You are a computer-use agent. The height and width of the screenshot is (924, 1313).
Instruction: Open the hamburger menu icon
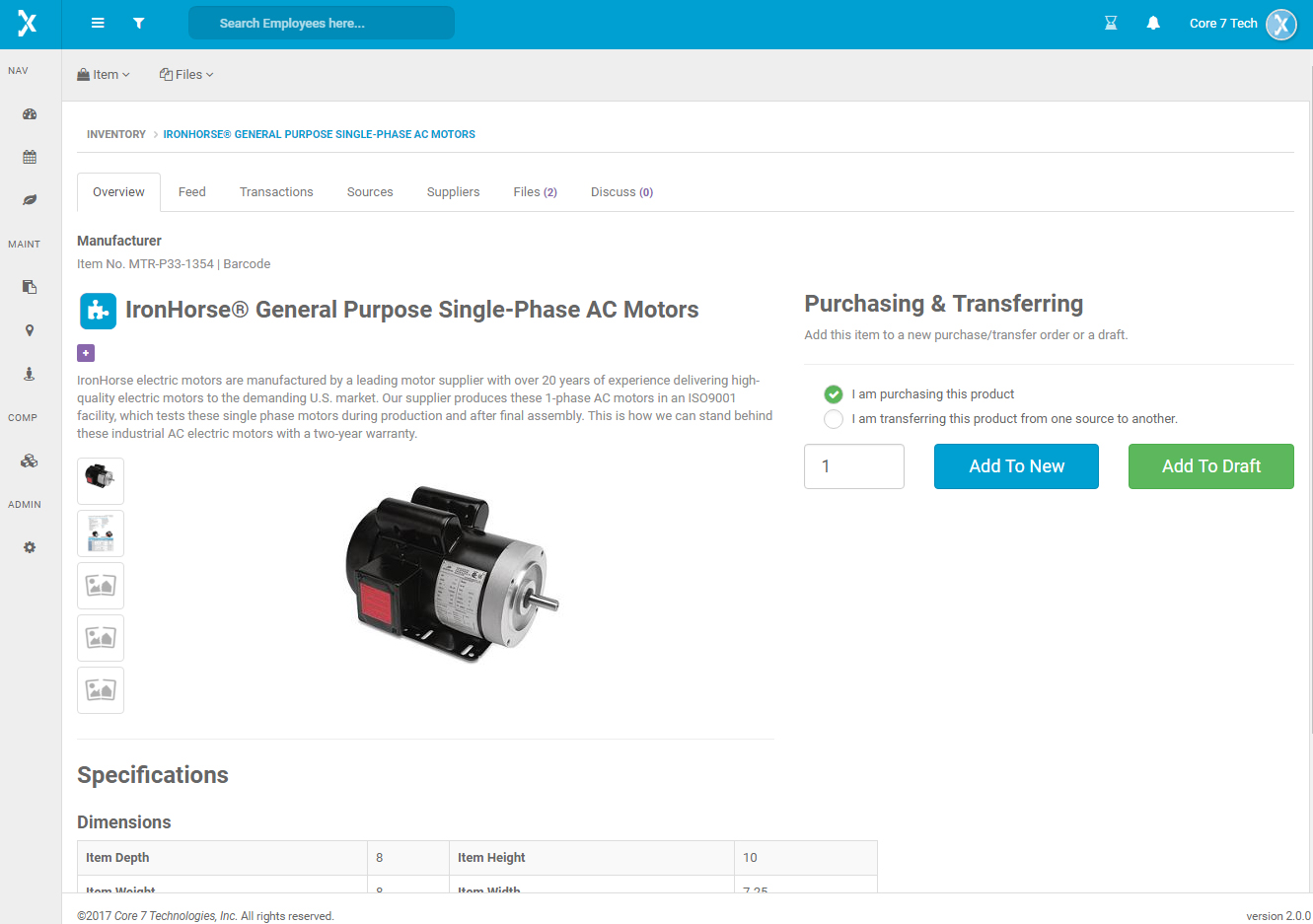[x=98, y=23]
